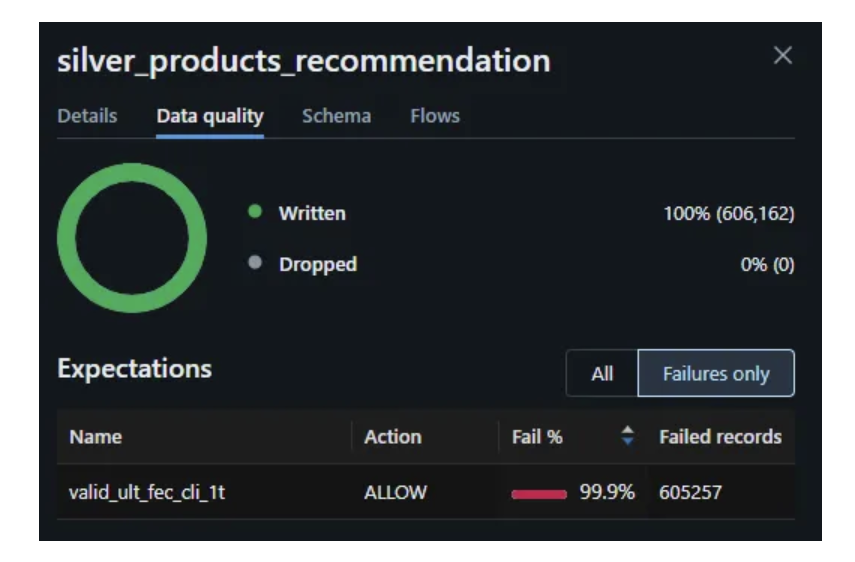The width and height of the screenshot is (855, 562).
Task: Show All expectations
Action: tap(602, 374)
